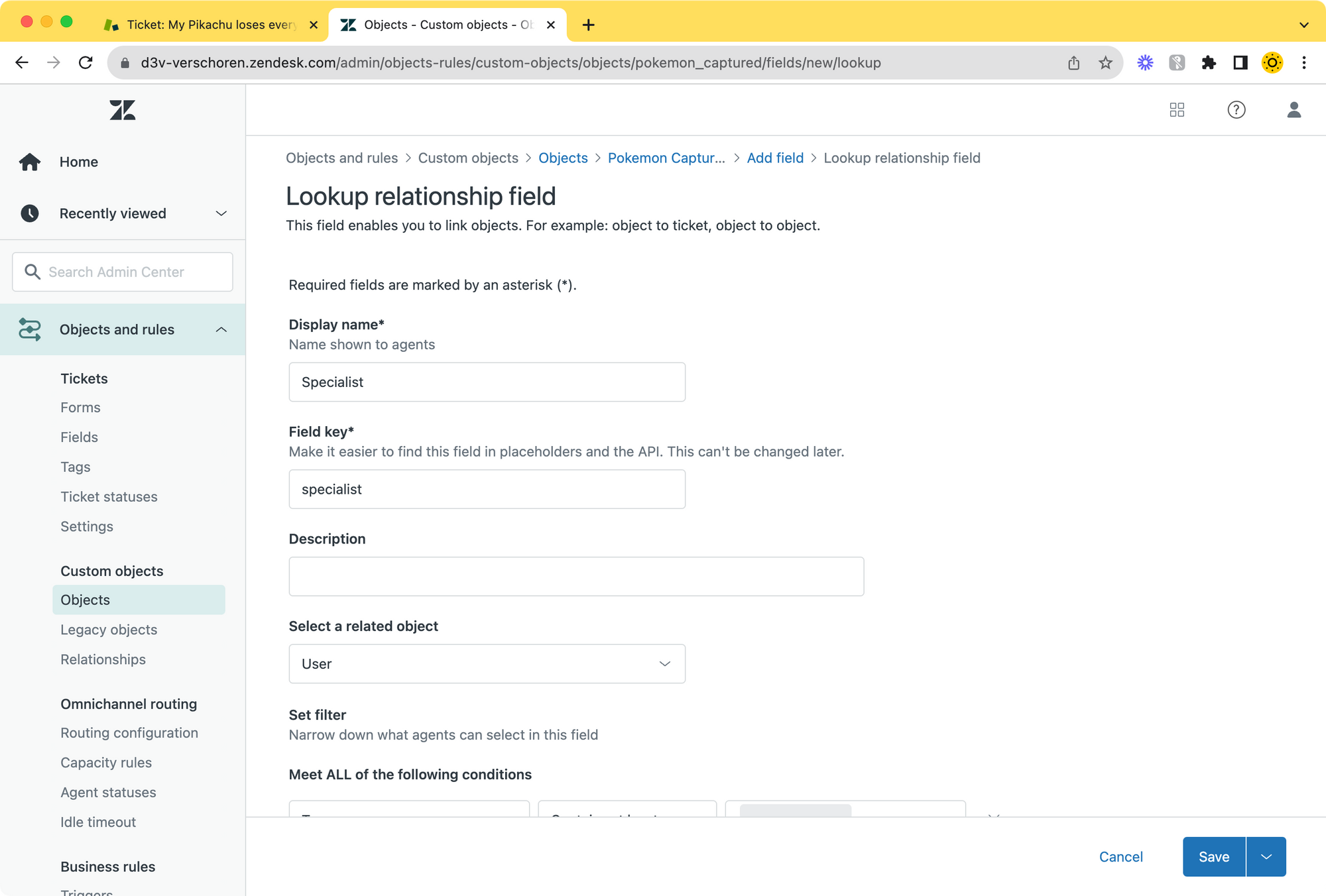1326x896 pixels.
Task: Open the user profile icon
Action: tap(1294, 110)
